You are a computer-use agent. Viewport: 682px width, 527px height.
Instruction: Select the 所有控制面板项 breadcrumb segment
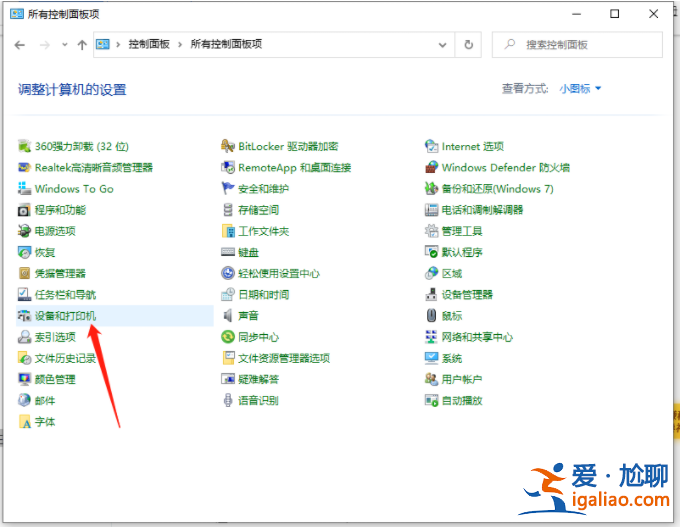click(x=226, y=44)
